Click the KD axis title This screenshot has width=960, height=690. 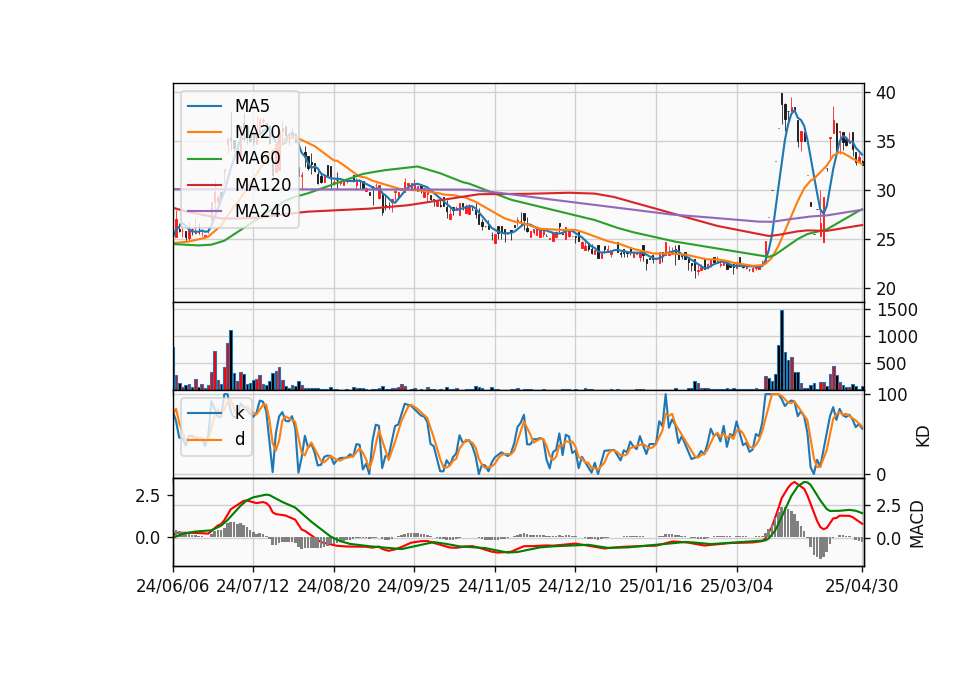pyautogui.click(x=923, y=436)
